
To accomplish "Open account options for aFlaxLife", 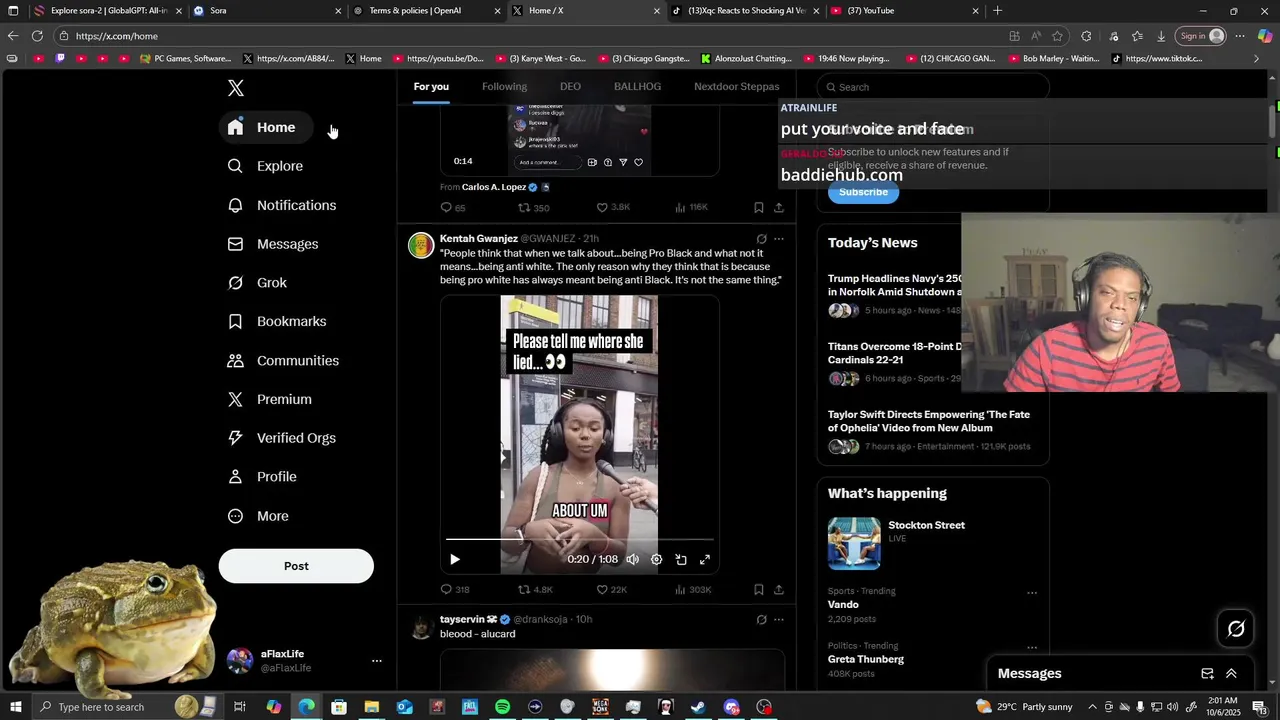I will coord(377,661).
